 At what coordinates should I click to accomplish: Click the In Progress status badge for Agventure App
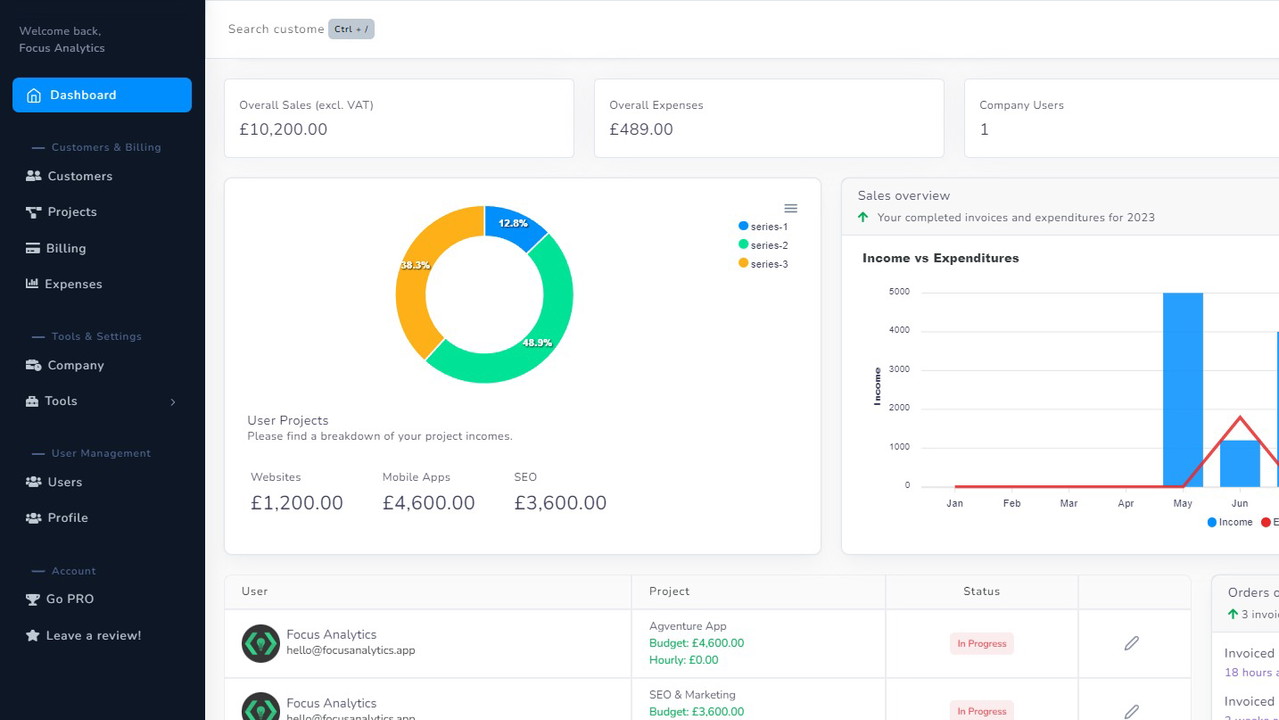[981, 643]
